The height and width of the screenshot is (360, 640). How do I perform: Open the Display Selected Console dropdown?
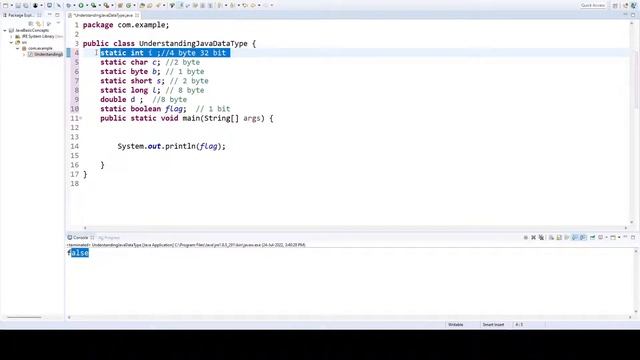coord(607,237)
